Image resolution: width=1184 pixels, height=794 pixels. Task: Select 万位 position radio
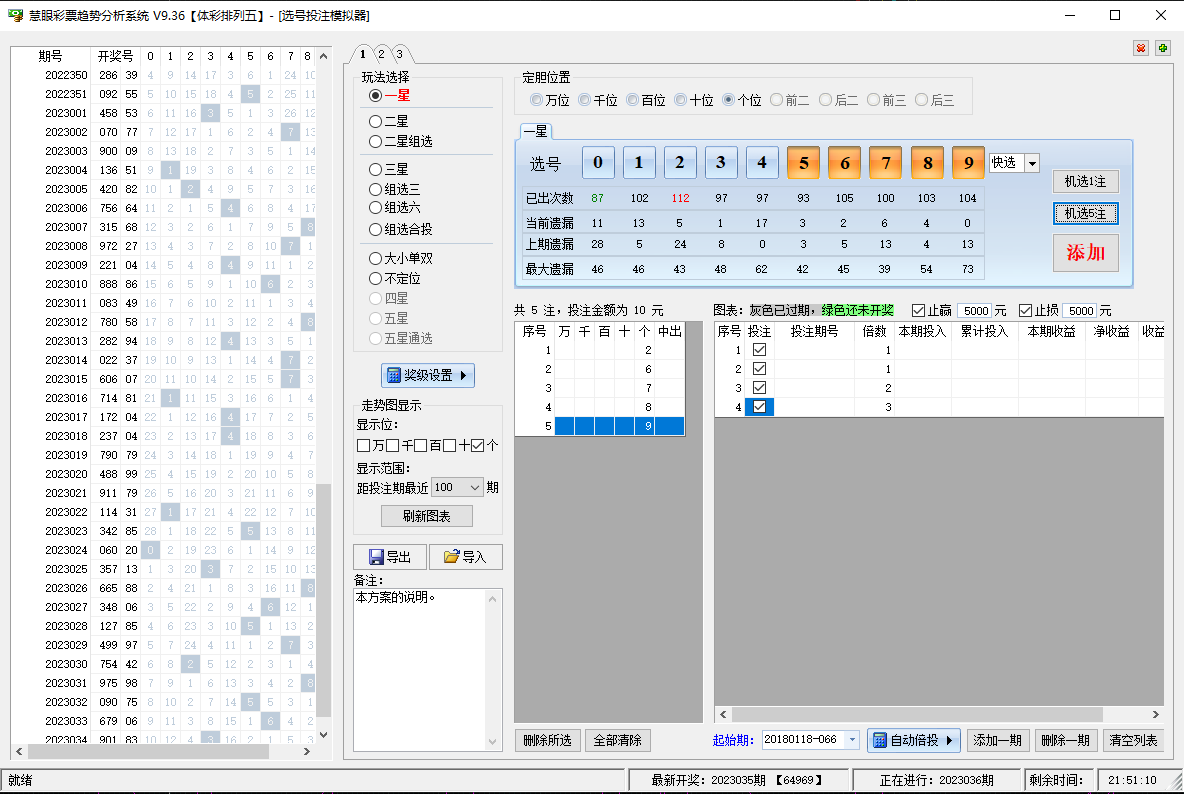pyautogui.click(x=550, y=100)
